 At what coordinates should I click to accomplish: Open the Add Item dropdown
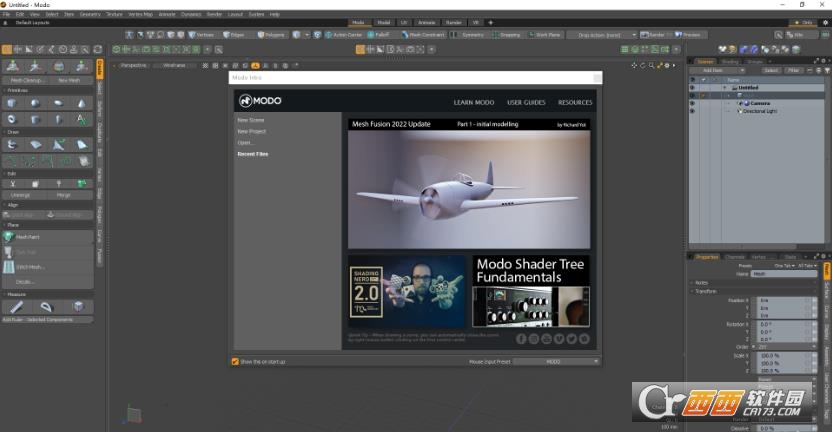pyautogui.click(x=716, y=71)
